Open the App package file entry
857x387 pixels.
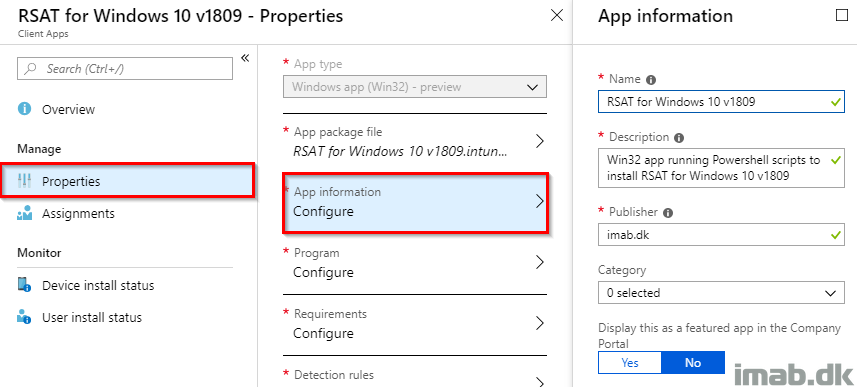415,141
